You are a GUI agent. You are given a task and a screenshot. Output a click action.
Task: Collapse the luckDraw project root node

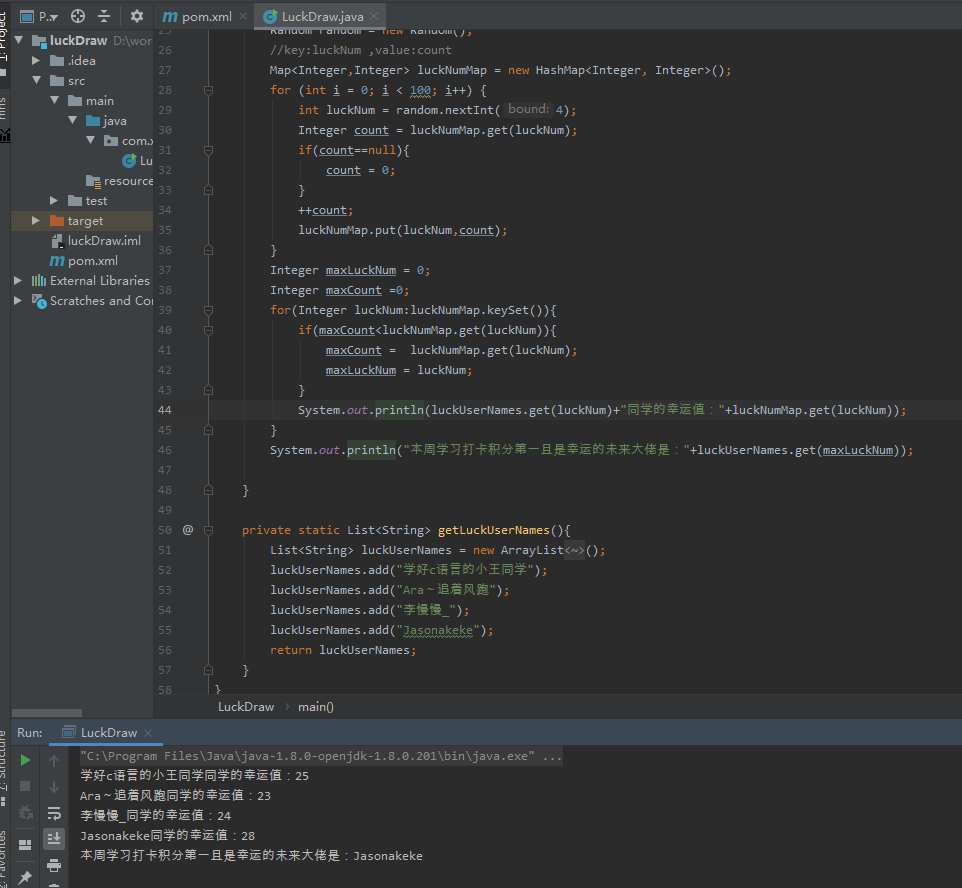tap(18, 41)
